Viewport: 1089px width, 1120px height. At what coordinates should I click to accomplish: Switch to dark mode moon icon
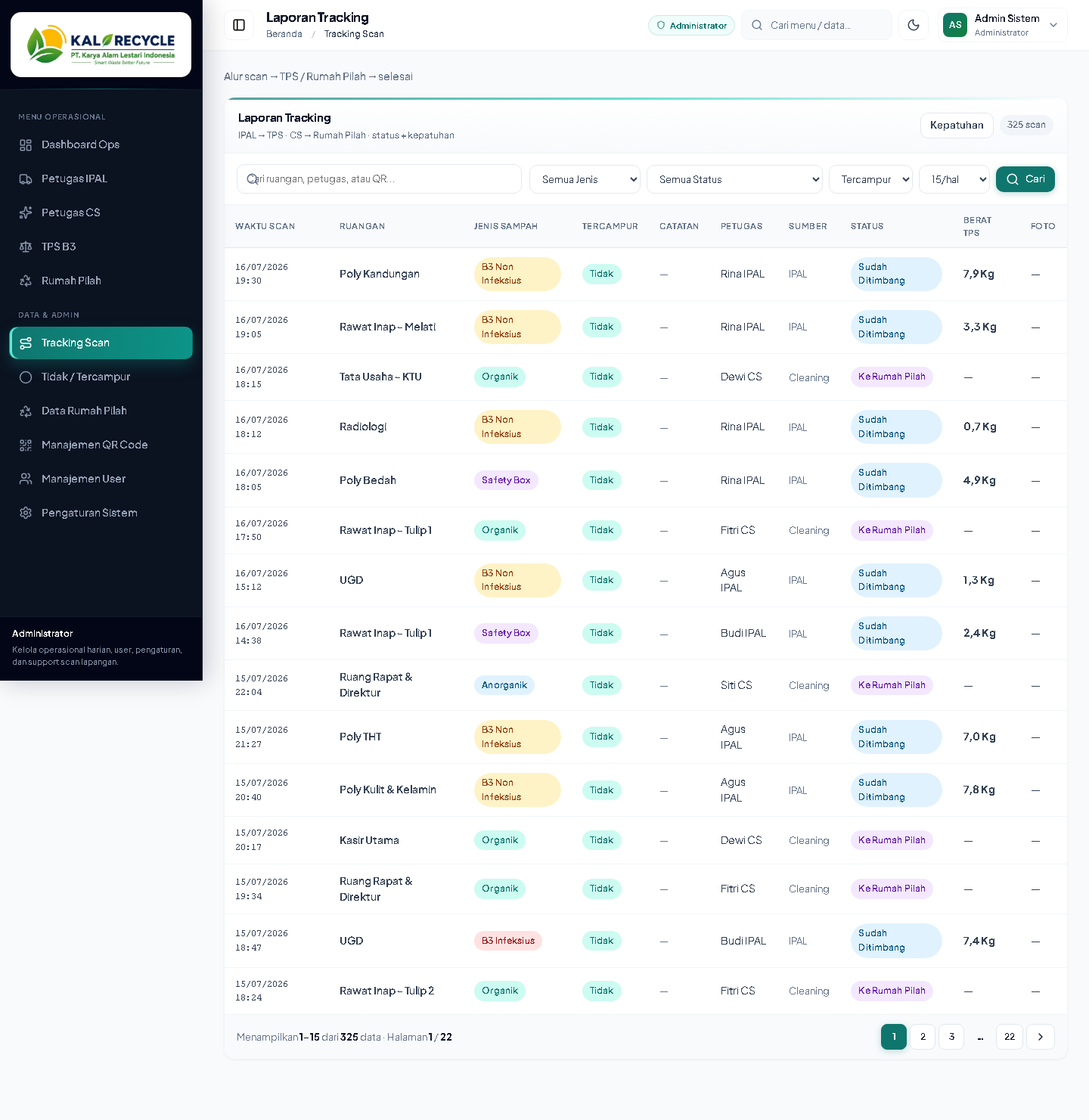click(x=914, y=25)
